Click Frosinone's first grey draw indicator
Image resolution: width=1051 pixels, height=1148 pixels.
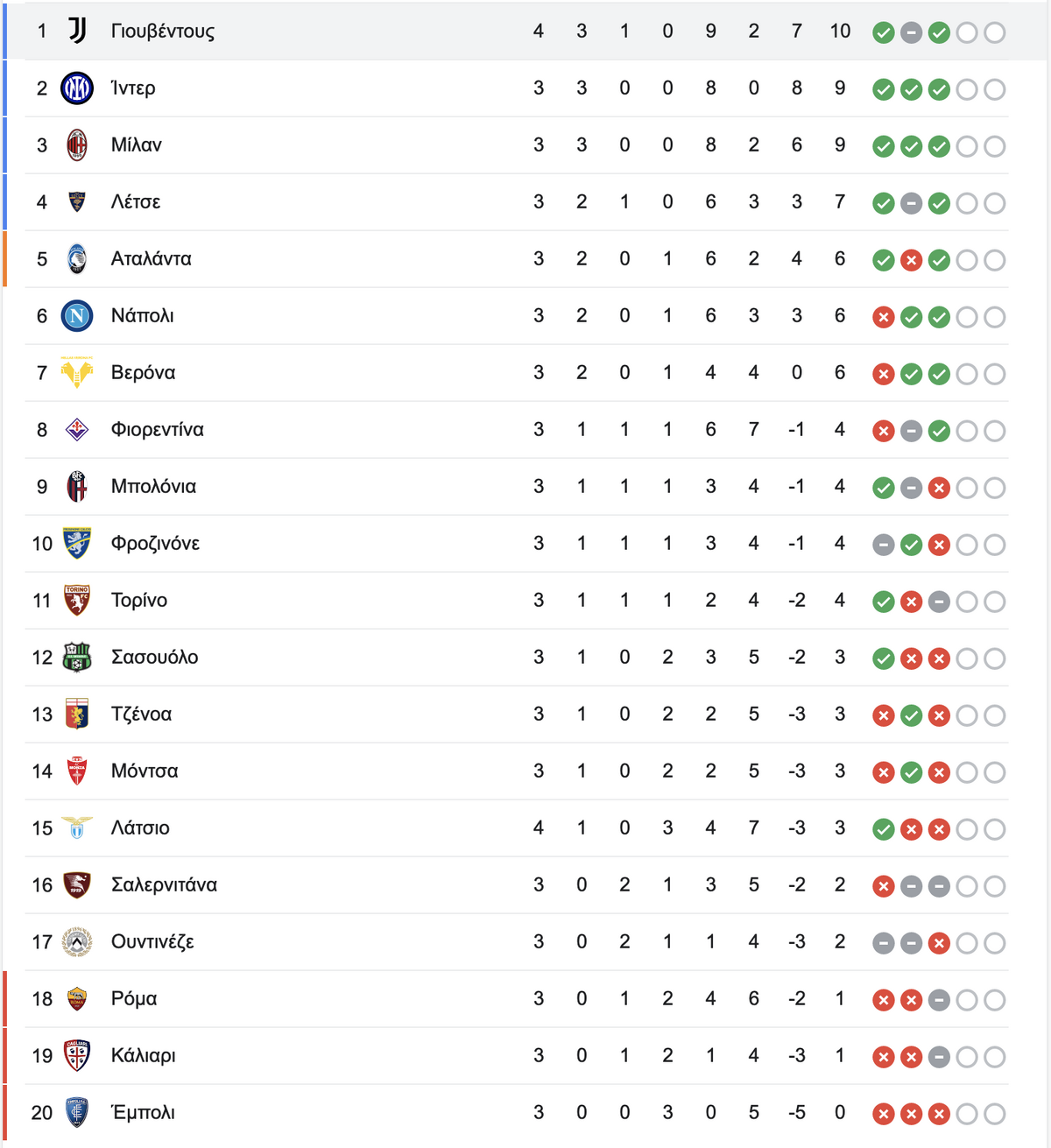(x=884, y=546)
